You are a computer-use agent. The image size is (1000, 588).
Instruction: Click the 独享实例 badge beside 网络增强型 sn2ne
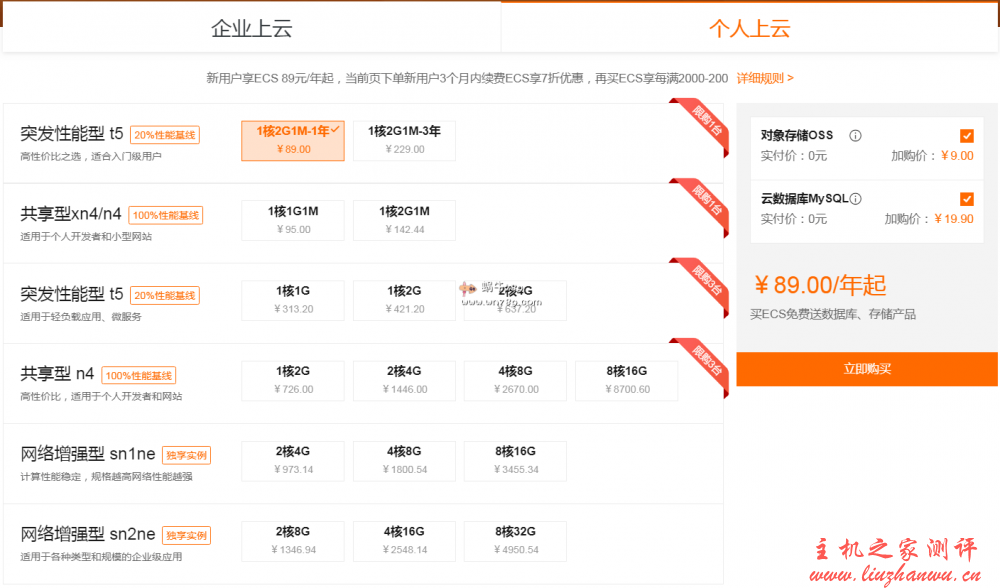tap(189, 535)
